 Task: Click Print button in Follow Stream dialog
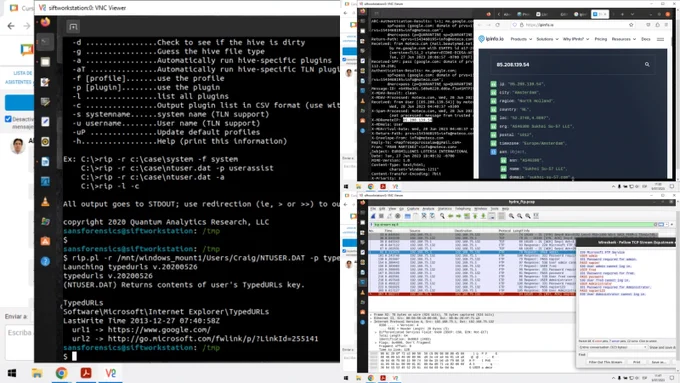637,362
